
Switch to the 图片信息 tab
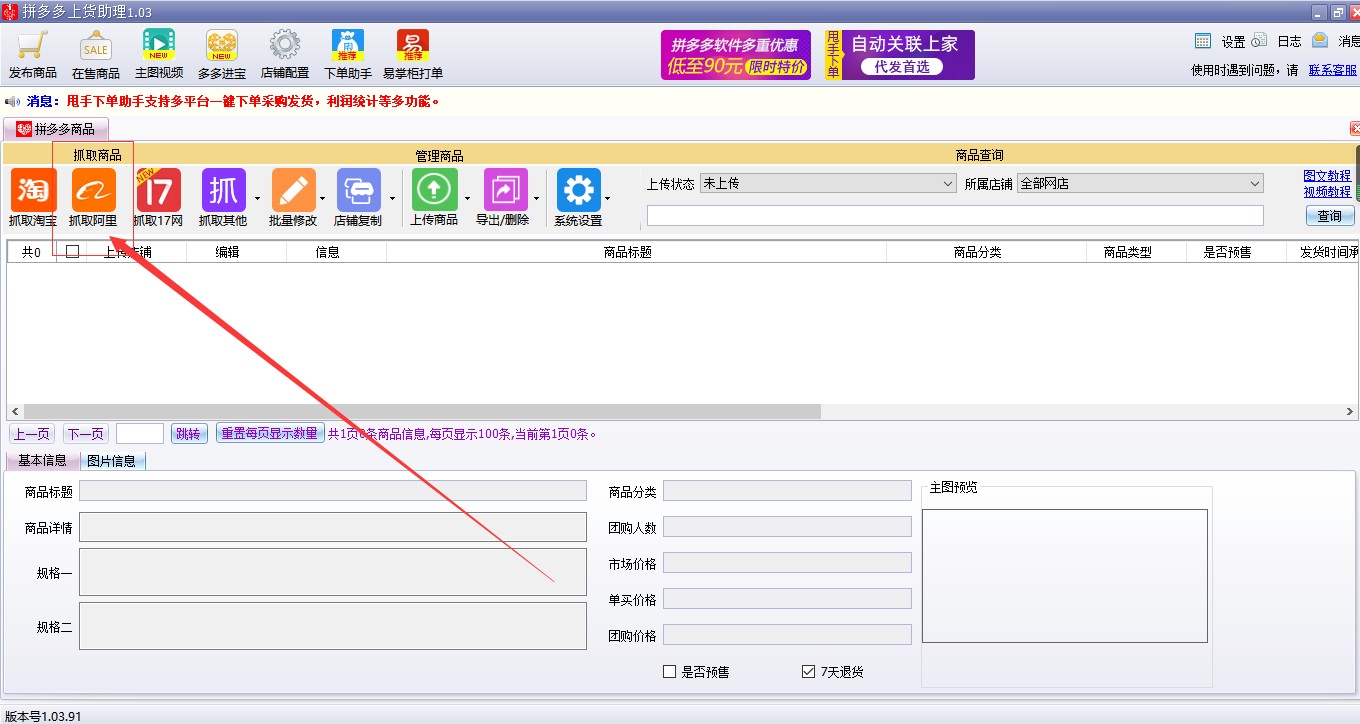click(x=112, y=461)
